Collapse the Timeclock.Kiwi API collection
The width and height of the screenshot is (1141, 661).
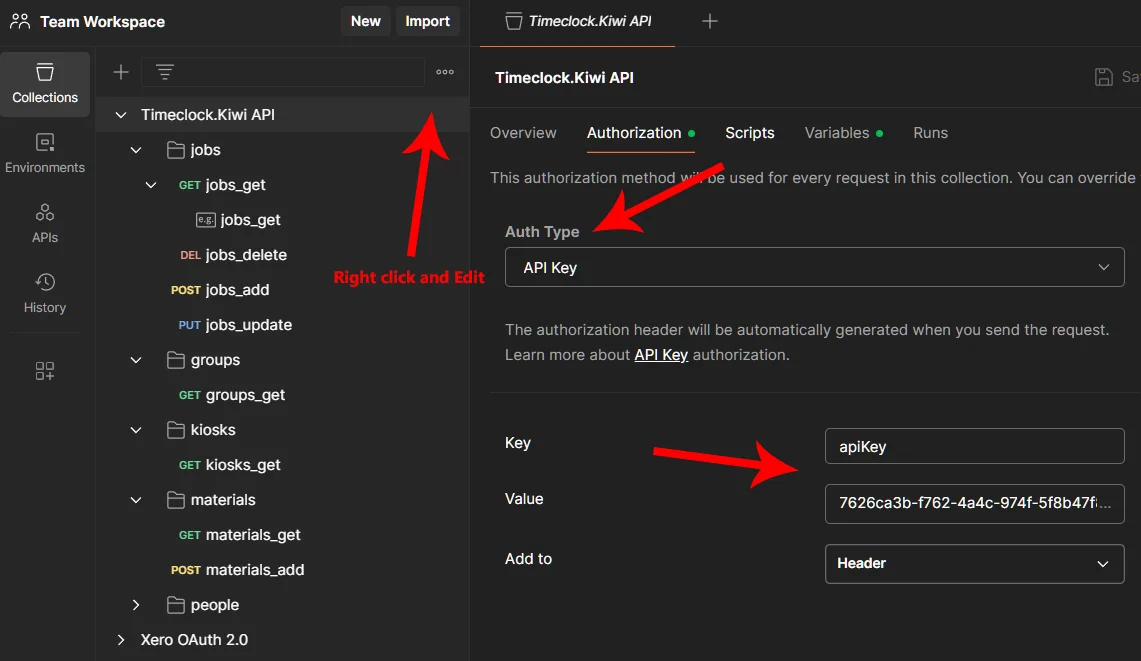[121, 115]
